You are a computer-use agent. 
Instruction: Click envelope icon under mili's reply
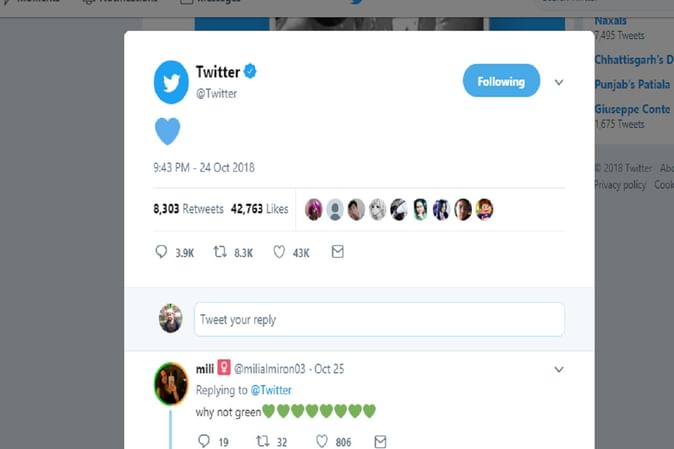coord(380,440)
